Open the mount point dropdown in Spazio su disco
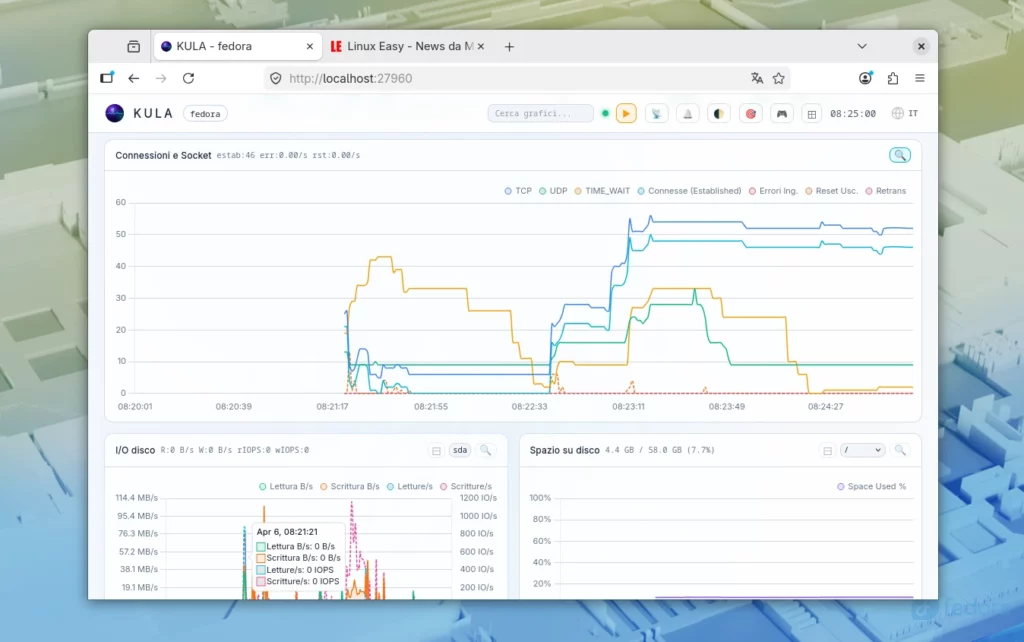1024x642 pixels. pyautogui.click(x=862, y=451)
